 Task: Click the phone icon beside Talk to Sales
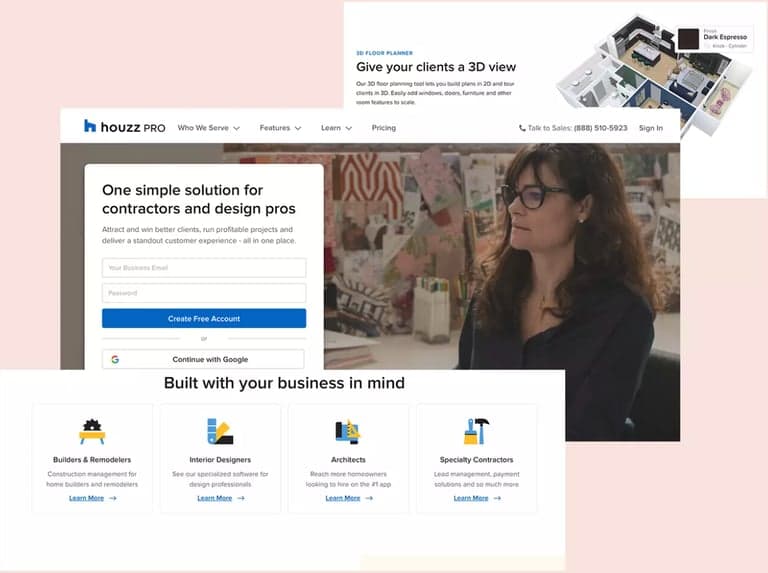coord(522,128)
